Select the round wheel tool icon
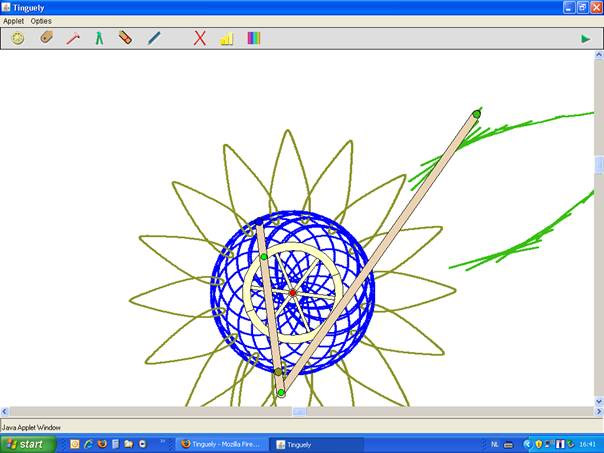Screen dimensions: 604x453 [x=18, y=38]
